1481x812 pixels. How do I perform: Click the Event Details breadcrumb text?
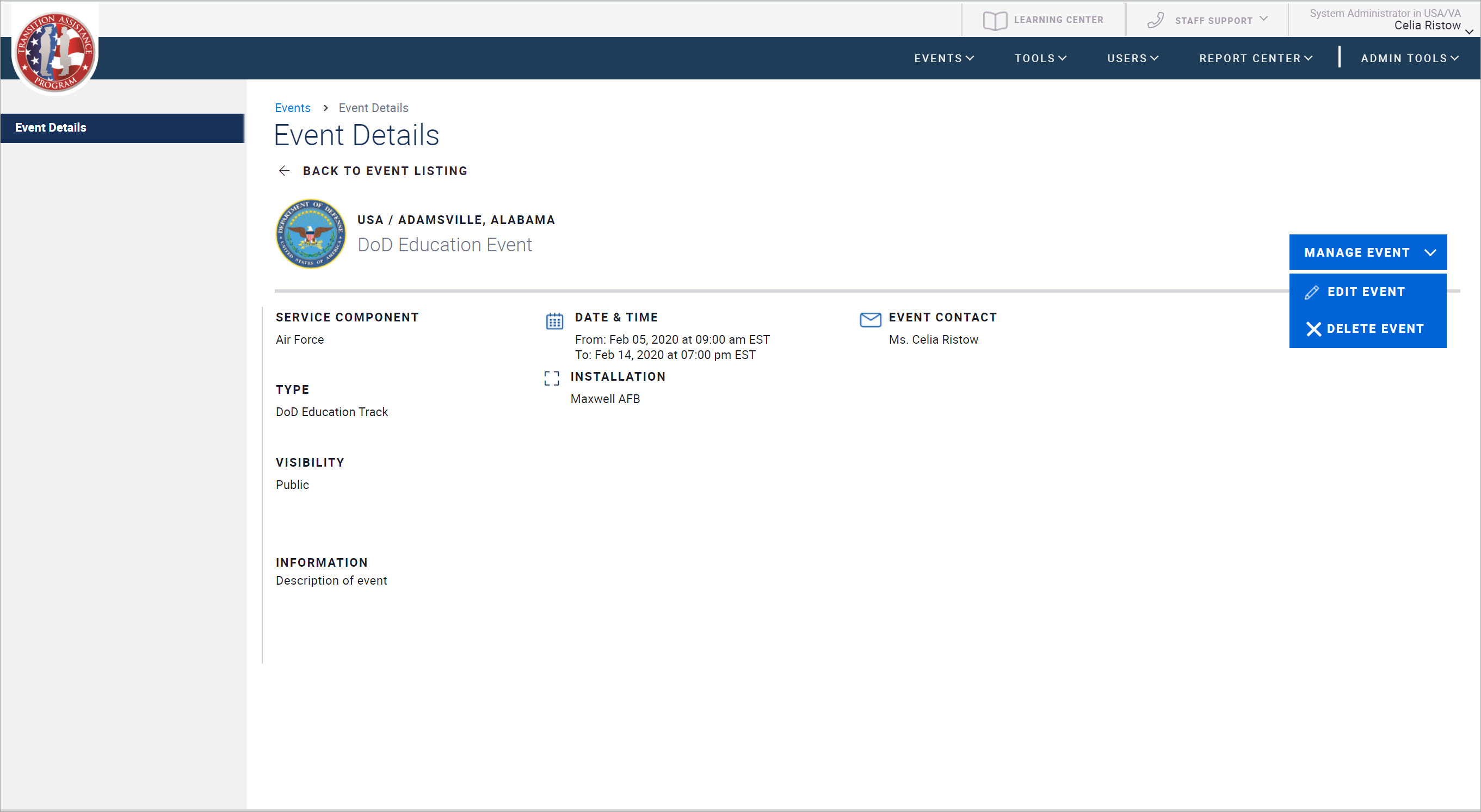373,108
